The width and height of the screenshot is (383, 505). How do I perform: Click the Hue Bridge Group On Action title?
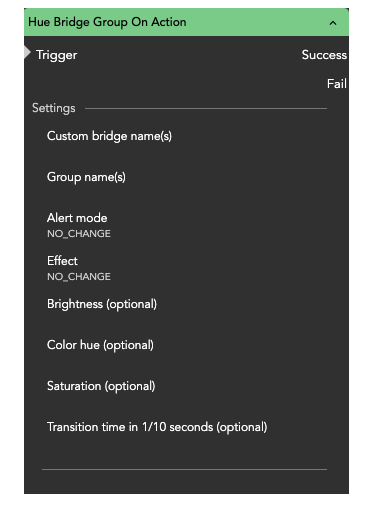(x=107, y=22)
